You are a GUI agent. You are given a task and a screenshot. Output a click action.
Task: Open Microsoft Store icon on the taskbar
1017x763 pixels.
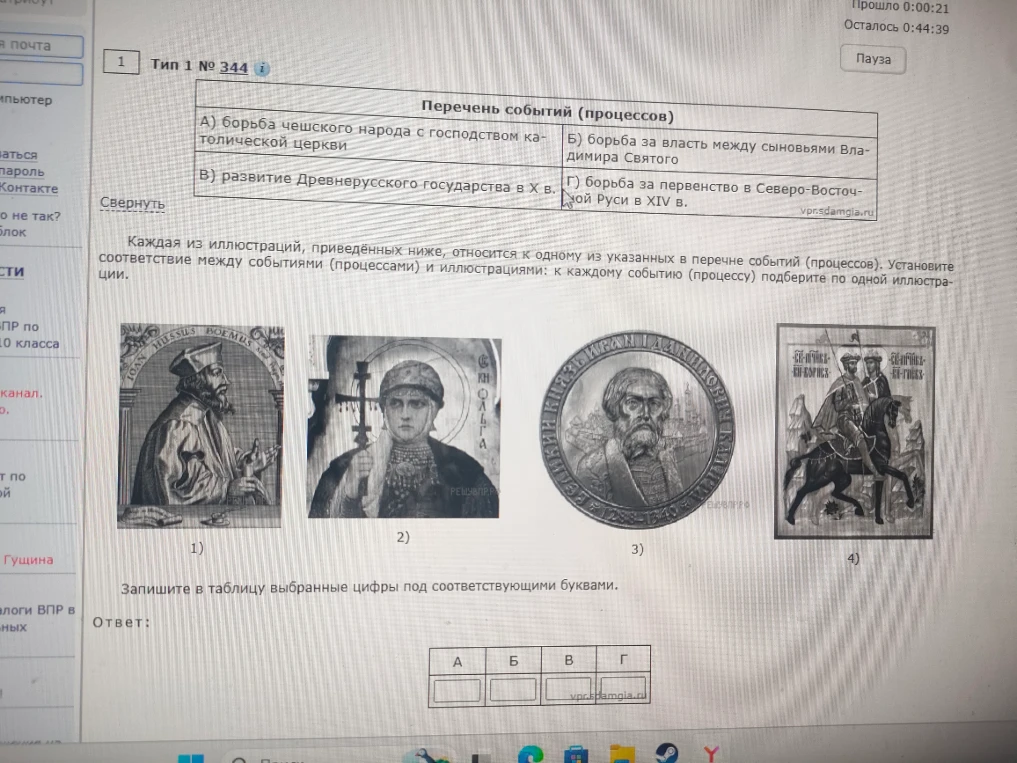(575, 756)
